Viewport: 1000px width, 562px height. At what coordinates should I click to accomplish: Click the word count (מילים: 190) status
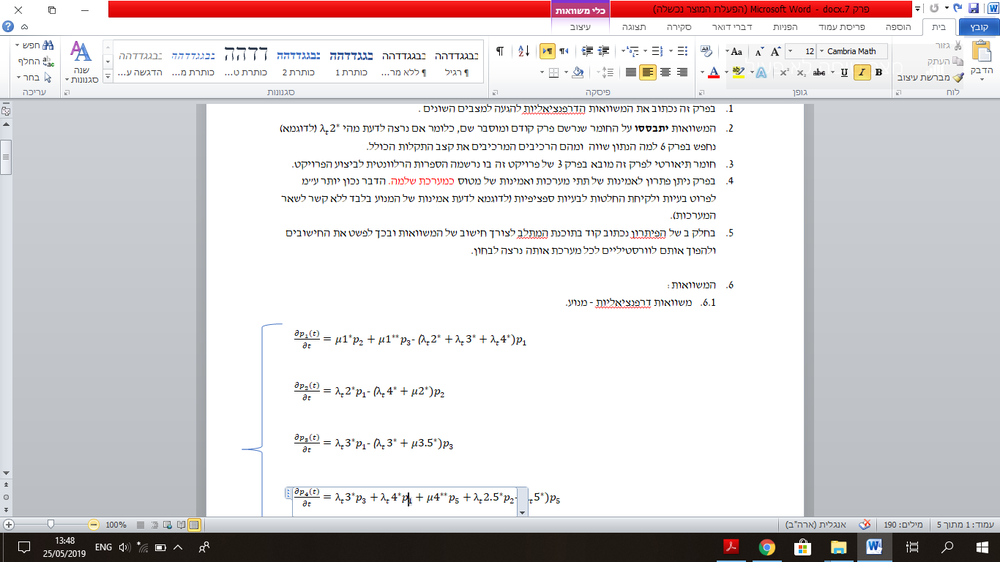(904, 524)
